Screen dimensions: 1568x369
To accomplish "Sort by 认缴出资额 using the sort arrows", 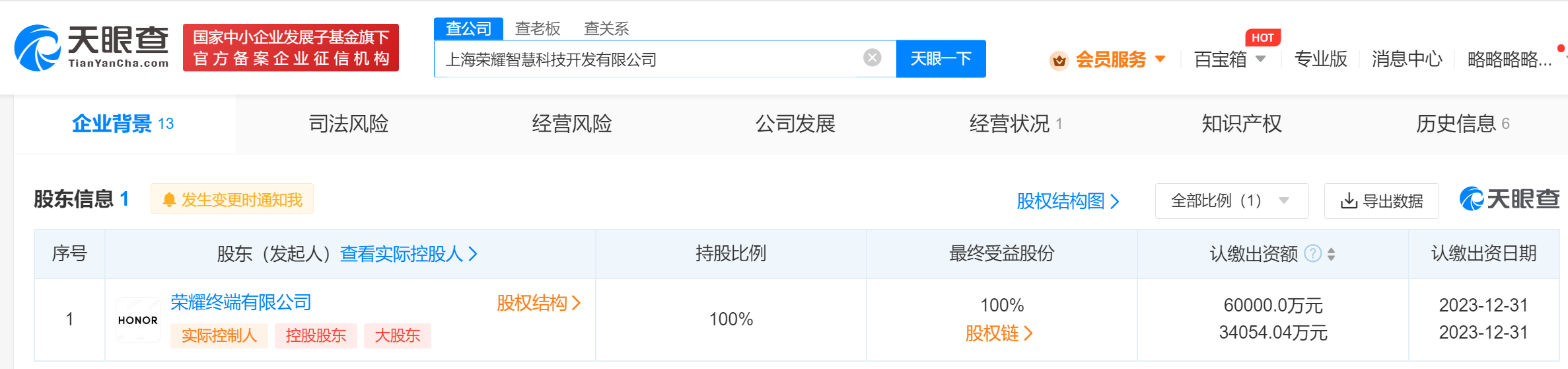I will click(x=1331, y=254).
